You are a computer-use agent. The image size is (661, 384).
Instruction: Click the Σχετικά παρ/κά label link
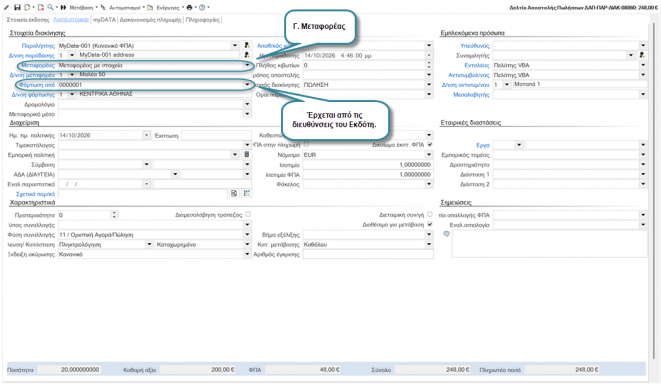coord(35,194)
